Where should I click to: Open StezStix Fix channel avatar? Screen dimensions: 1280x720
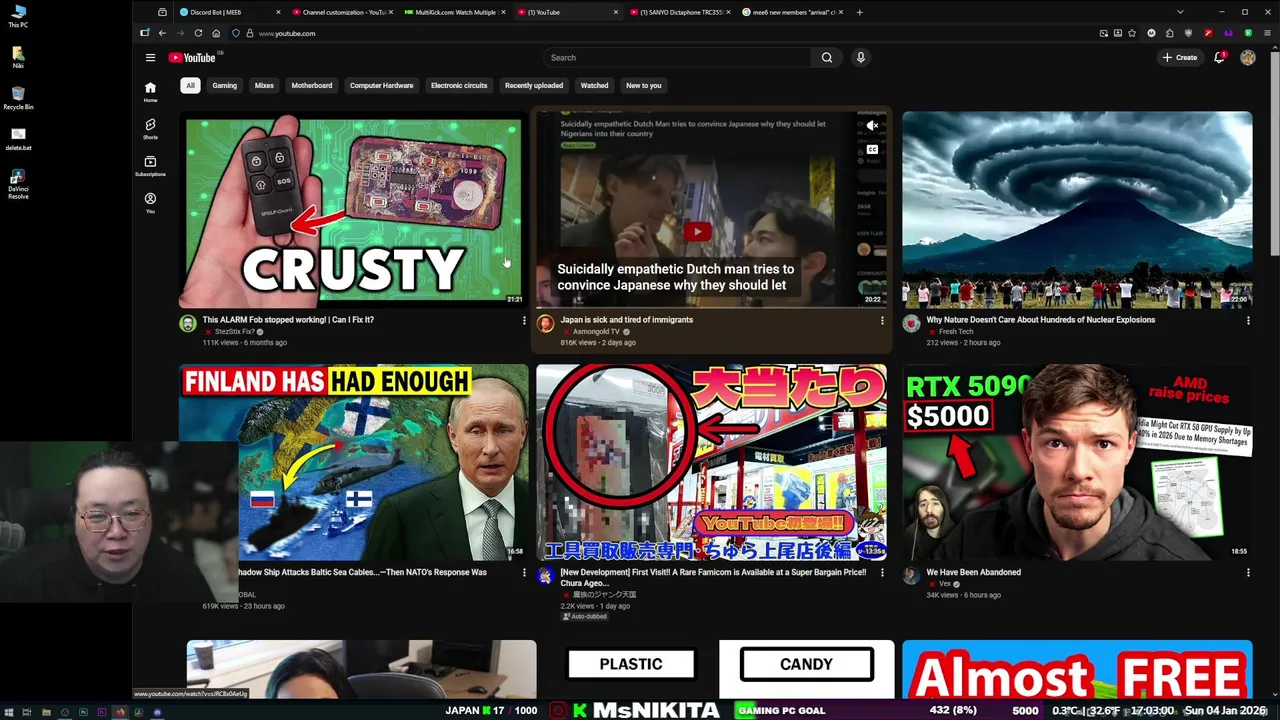coord(187,323)
